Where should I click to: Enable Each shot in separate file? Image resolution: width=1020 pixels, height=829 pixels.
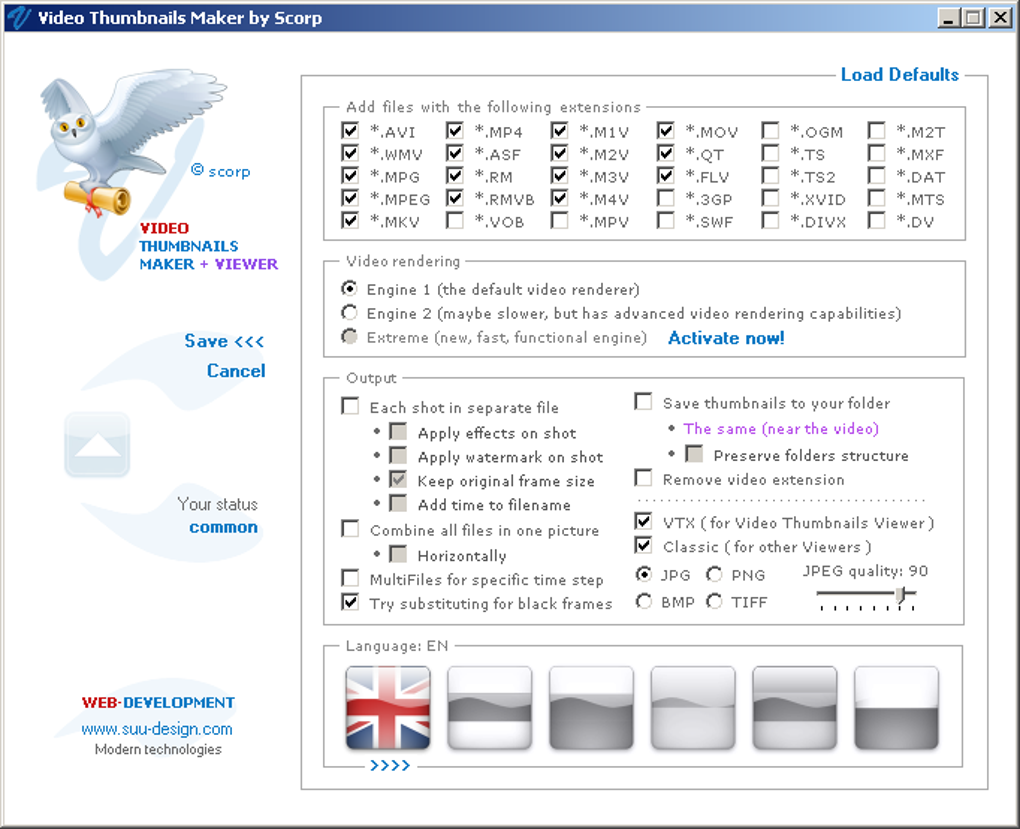(350, 407)
